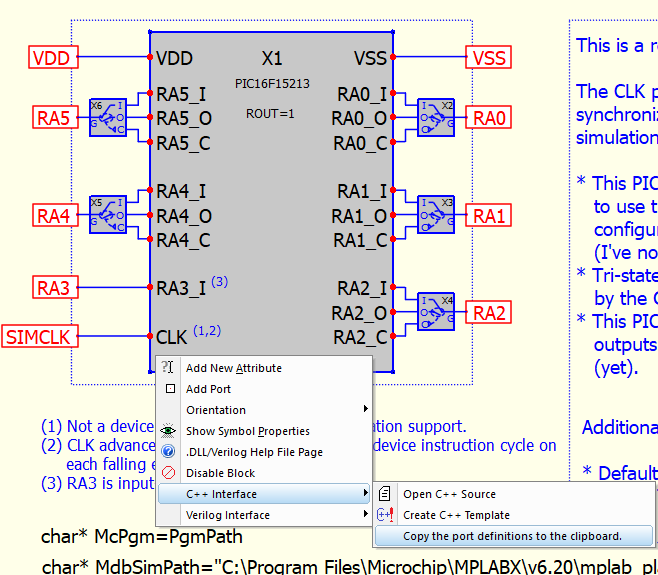Image resolution: width=658 pixels, height=575 pixels.
Task: Click the VSS net label box
Action: [488, 57]
